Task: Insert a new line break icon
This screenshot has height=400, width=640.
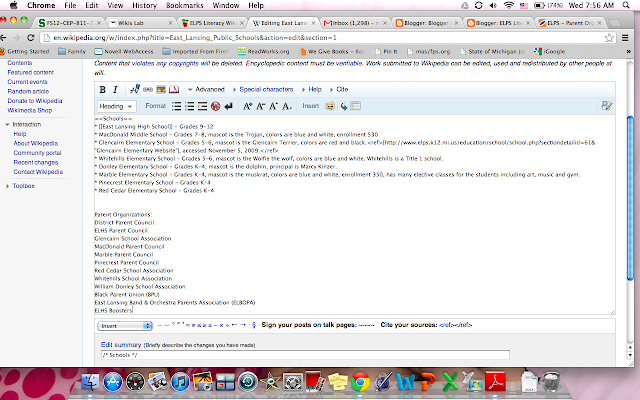Action: (229, 106)
